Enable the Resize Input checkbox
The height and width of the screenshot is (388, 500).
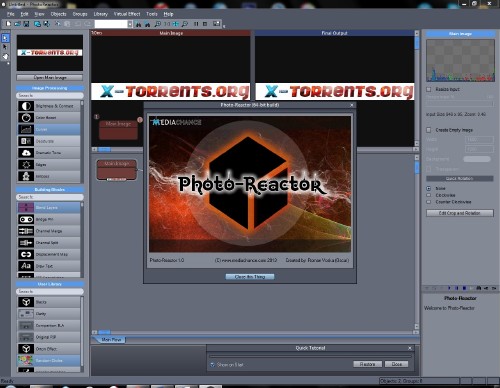tap(429, 89)
